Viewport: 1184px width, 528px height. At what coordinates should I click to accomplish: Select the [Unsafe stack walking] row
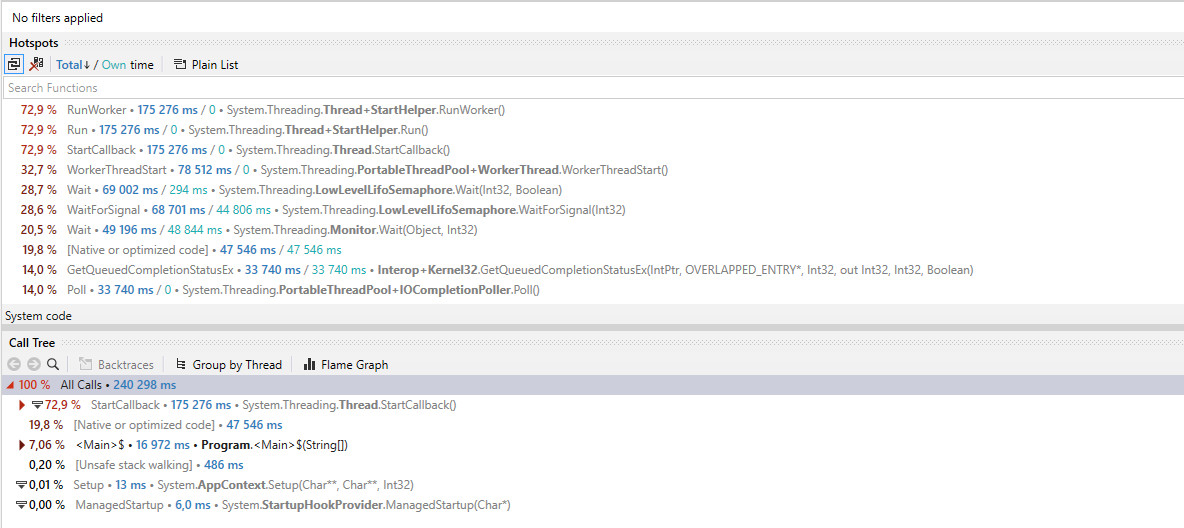tap(592, 465)
